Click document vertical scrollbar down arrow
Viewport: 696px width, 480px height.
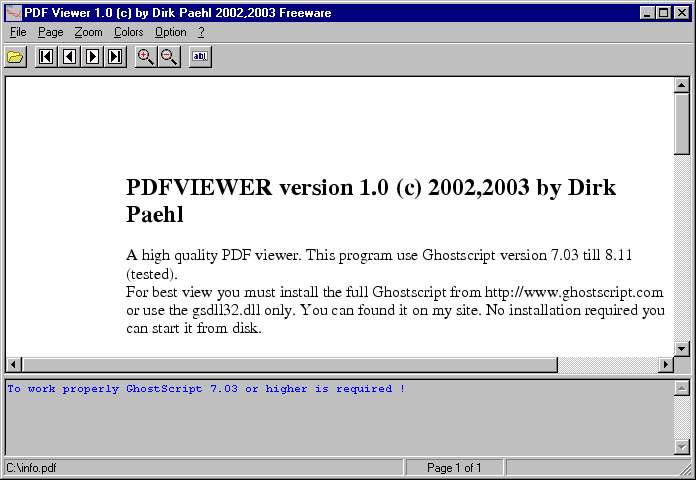pos(681,349)
